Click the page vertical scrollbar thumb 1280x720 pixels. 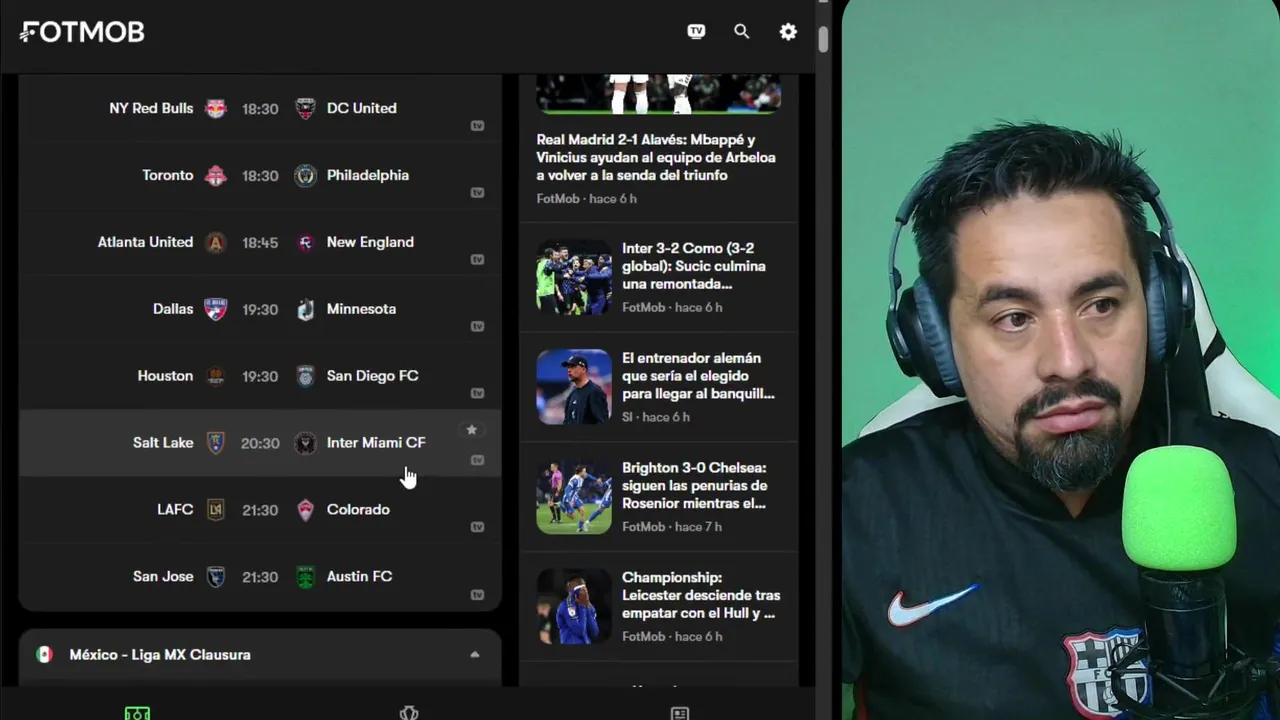823,39
